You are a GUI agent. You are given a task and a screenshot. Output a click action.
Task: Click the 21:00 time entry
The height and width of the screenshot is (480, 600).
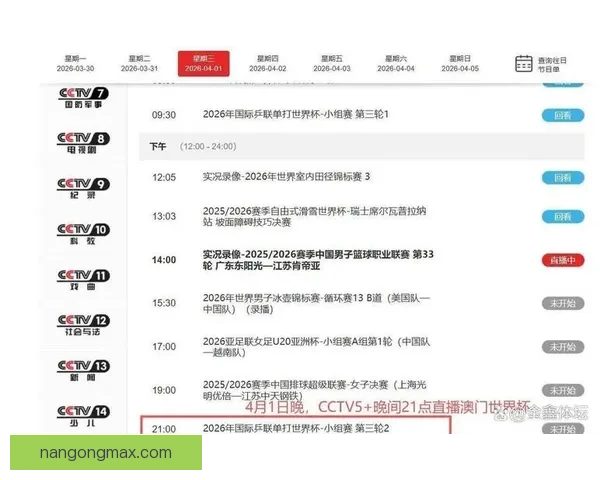(x=164, y=429)
